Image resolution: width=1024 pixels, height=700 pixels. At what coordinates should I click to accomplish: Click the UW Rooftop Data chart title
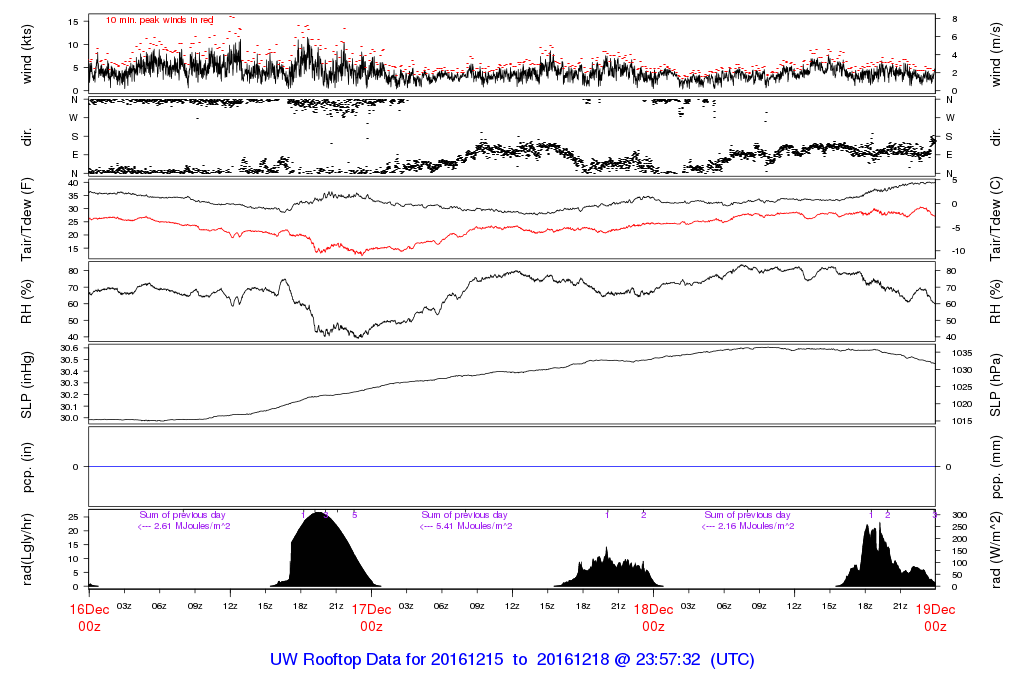[512, 660]
